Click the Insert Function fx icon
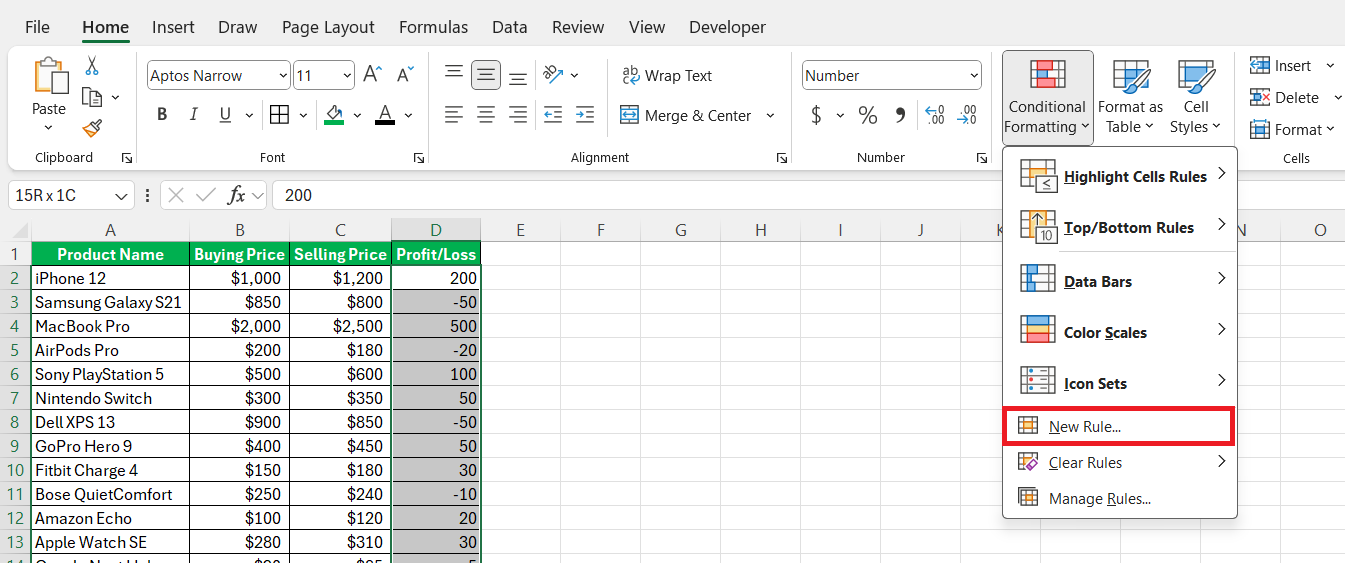Viewport: 1345px width, 563px height. tap(237, 195)
